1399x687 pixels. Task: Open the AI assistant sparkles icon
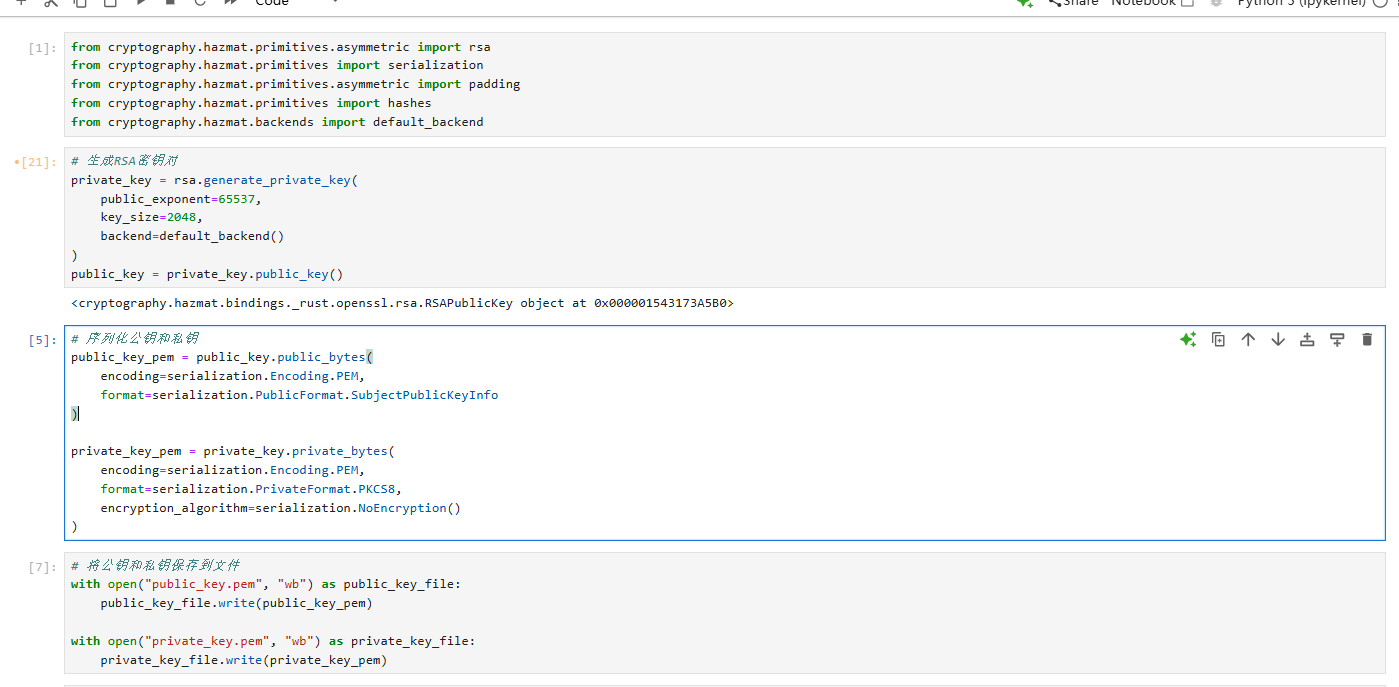click(1188, 339)
